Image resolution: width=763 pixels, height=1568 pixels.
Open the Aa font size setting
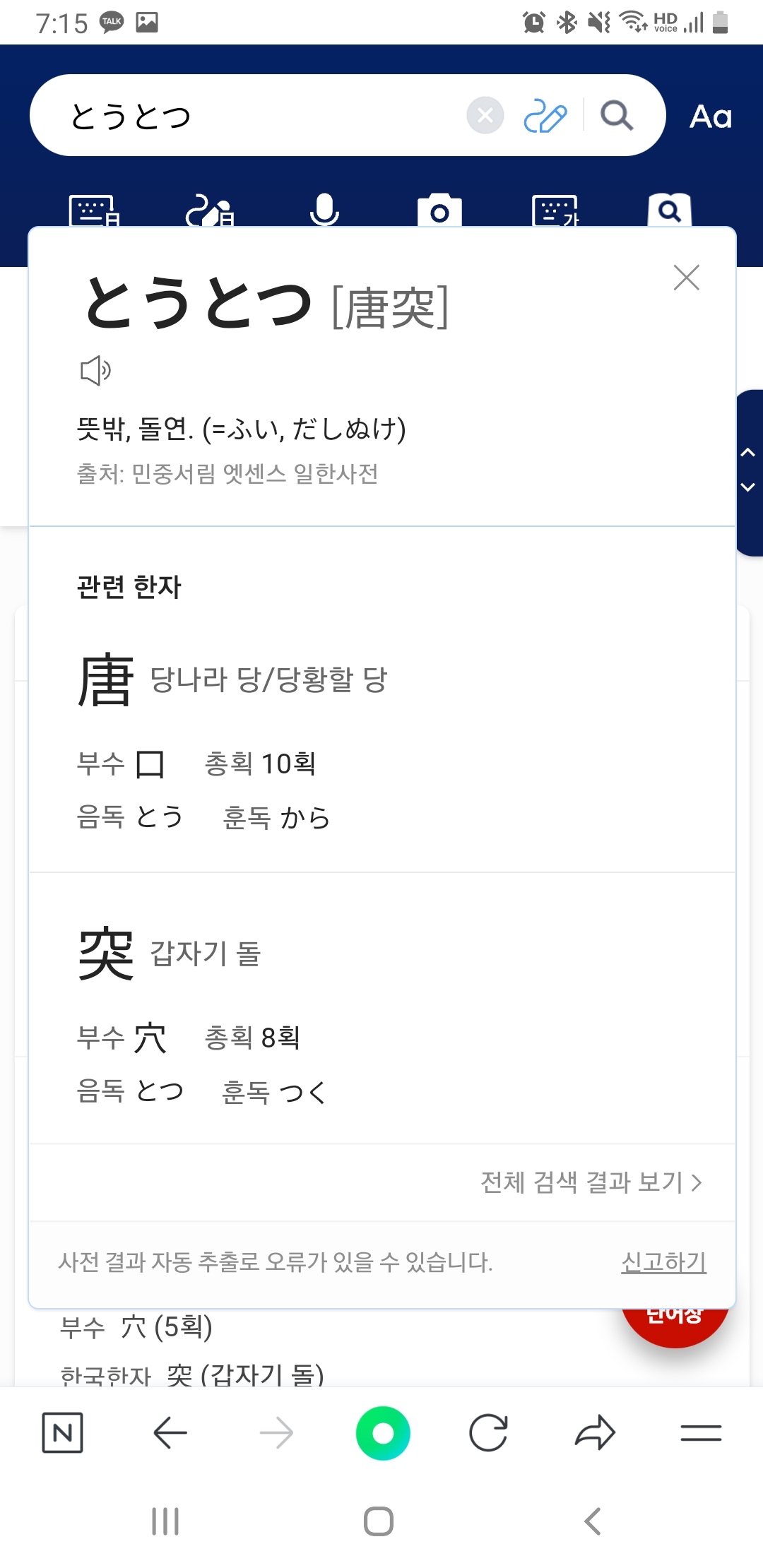(710, 117)
